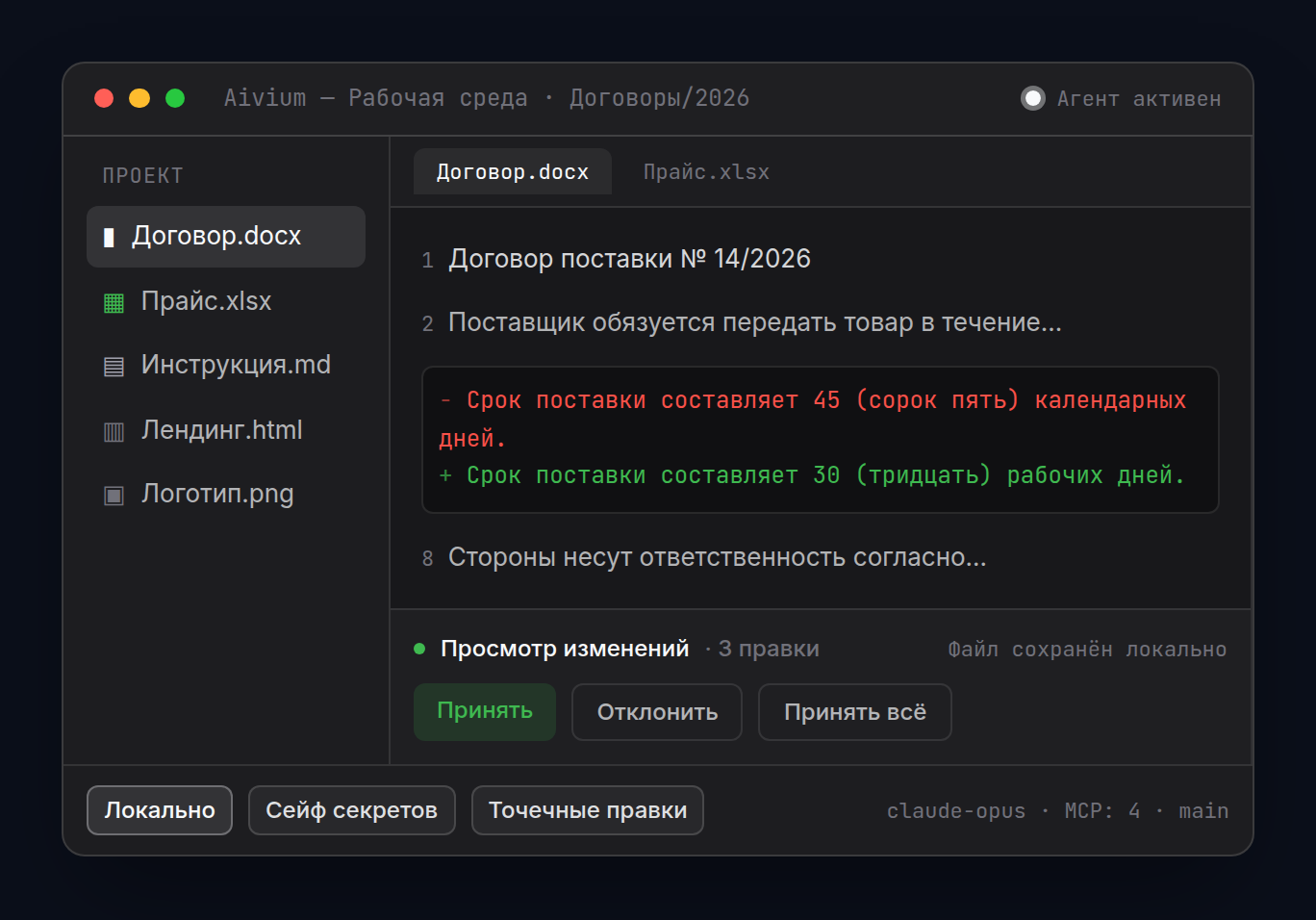Toggle the Сейф секретов chip
The height and width of the screenshot is (920, 1316).
(352, 810)
